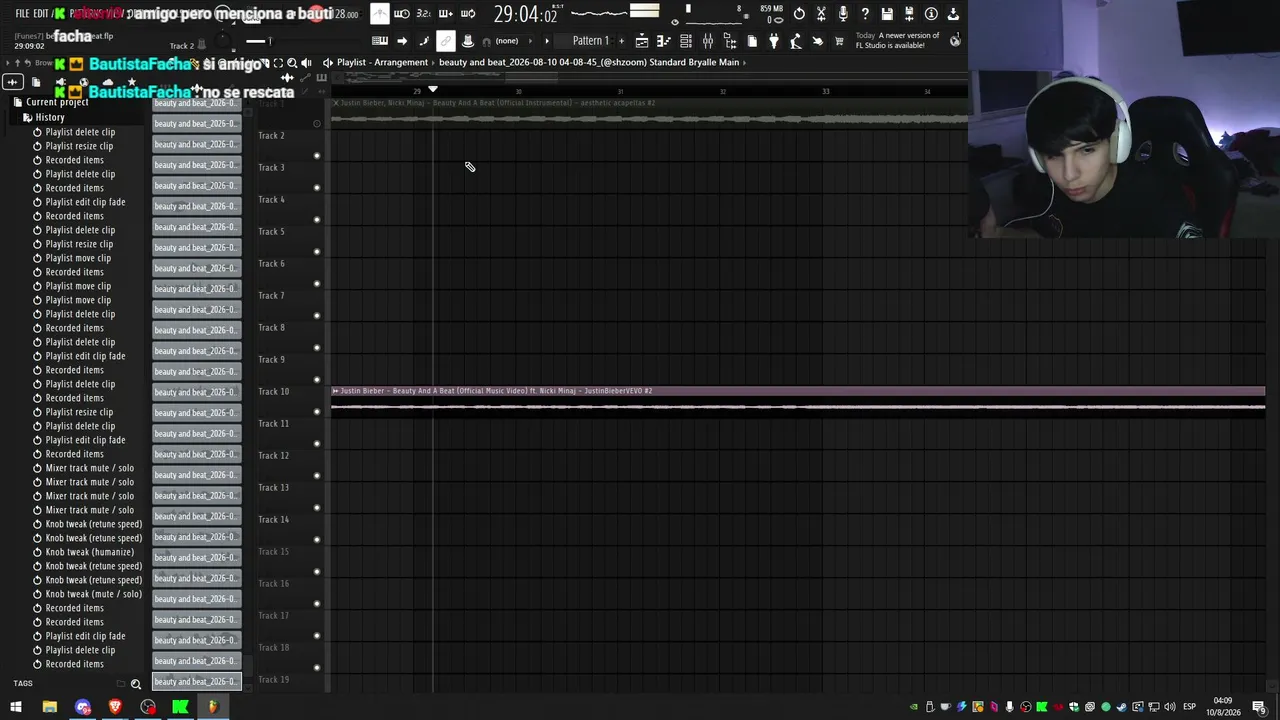Toggle loop recording
This screenshot has width=1280, height=720.
point(468,14)
